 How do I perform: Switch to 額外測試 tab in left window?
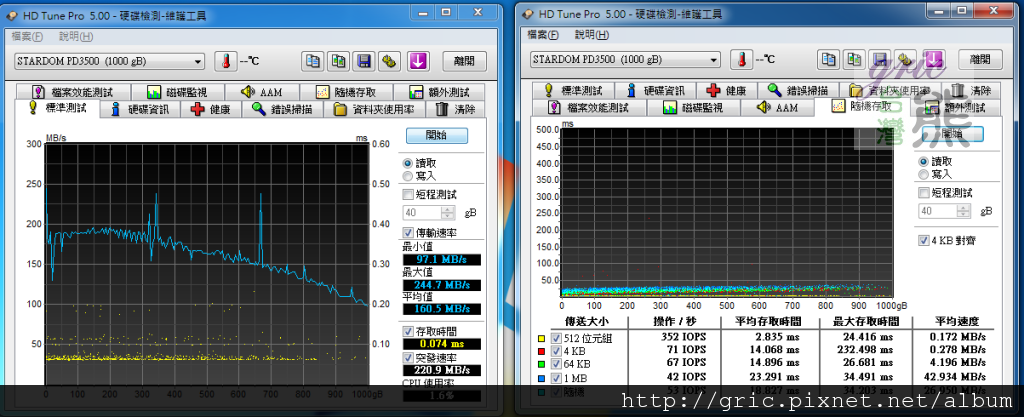coord(439,92)
